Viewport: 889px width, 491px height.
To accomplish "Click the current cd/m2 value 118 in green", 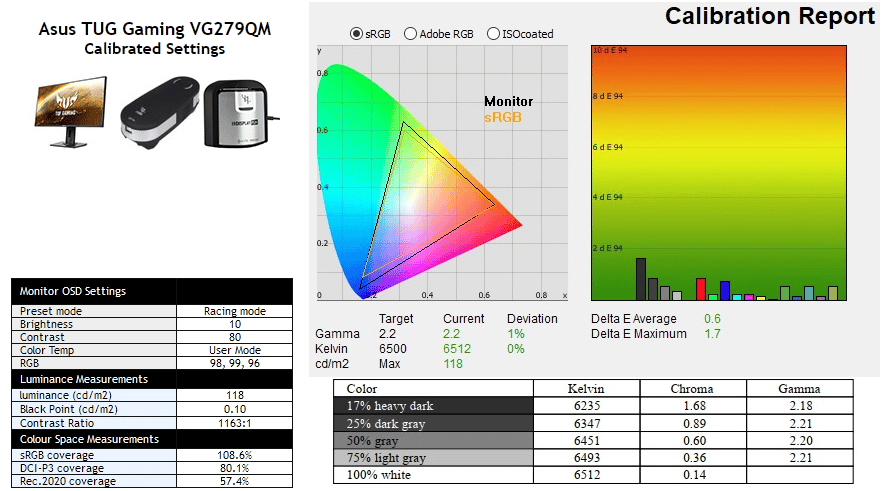I will (452, 363).
